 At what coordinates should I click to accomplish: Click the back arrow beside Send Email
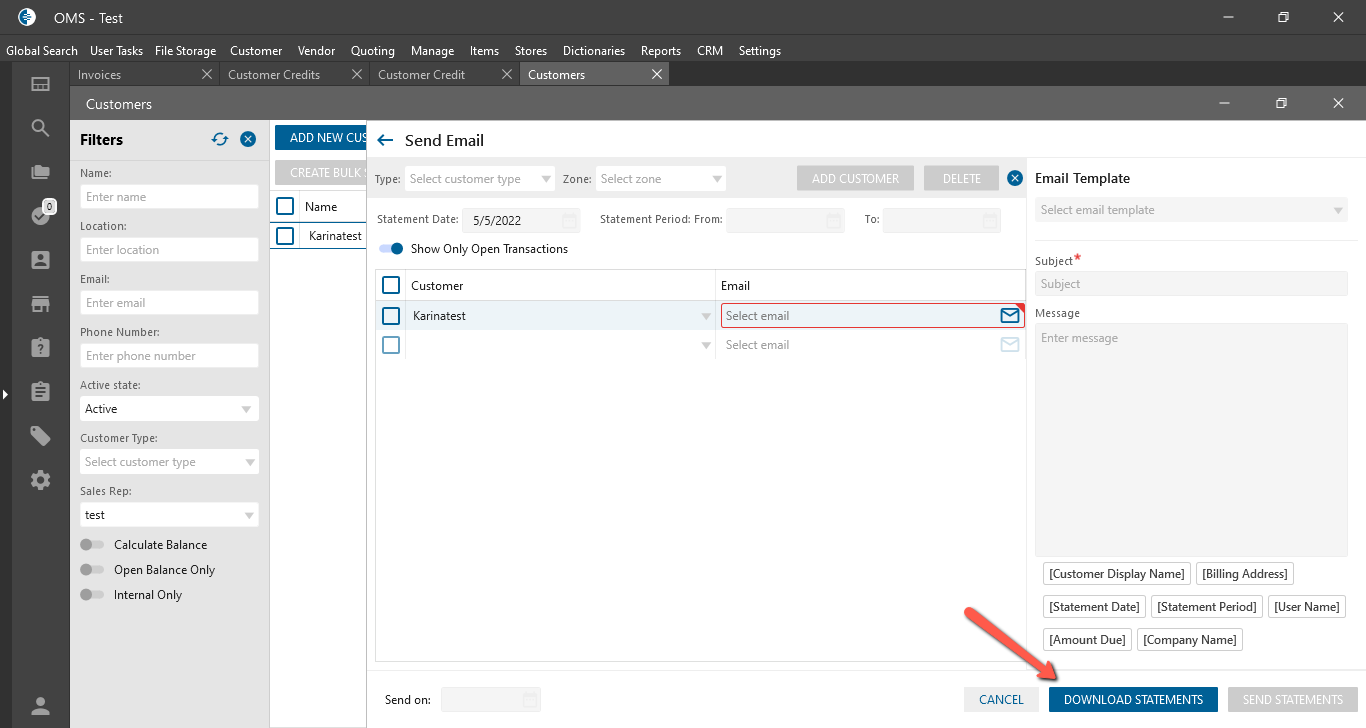tap(385, 141)
